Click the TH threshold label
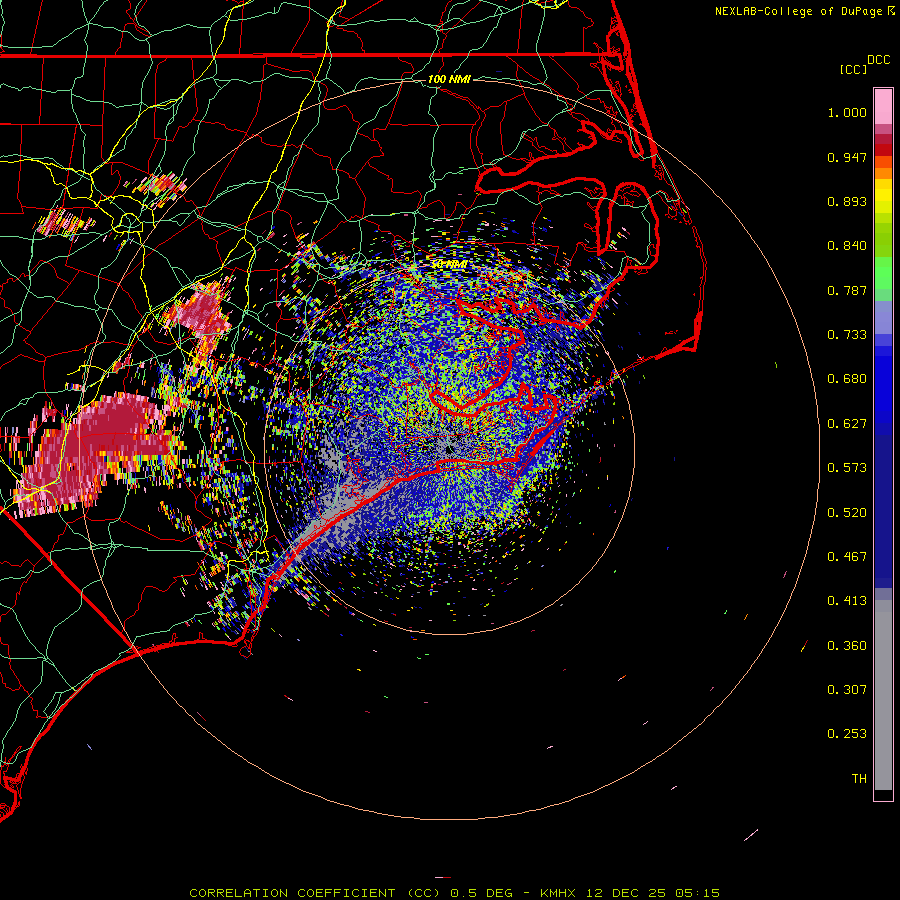Image resolution: width=900 pixels, height=900 pixels. (x=859, y=779)
